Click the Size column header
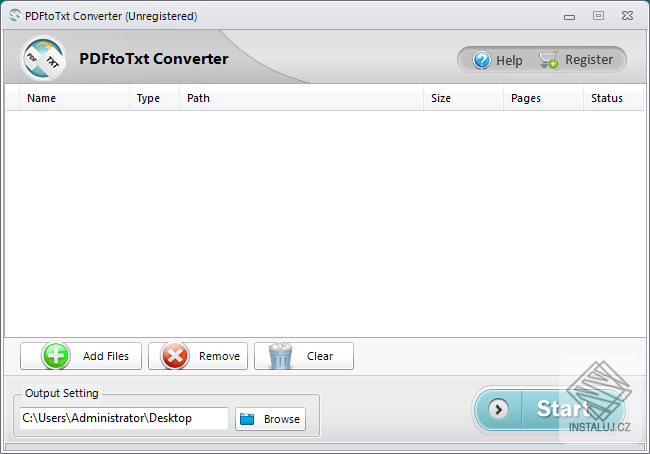 pyautogui.click(x=463, y=98)
